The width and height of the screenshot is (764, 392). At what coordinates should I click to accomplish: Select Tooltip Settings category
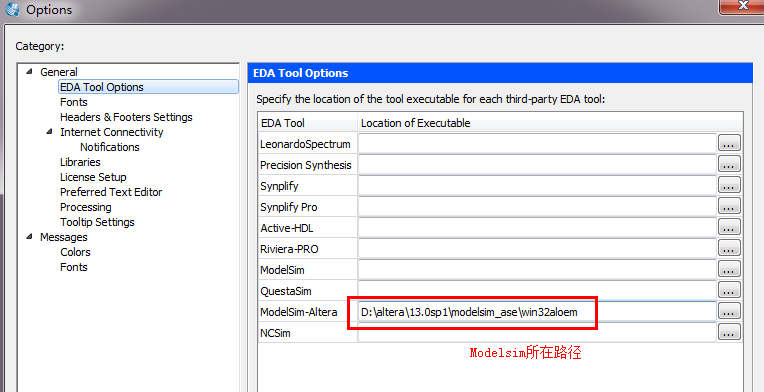[x=97, y=223]
